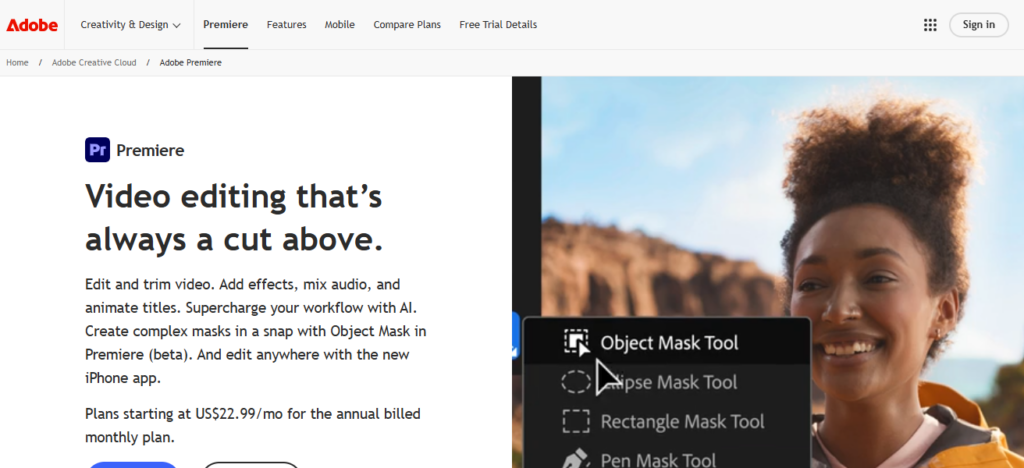This screenshot has width=1024, height=468.
Task: Select Object Mask Tool label in hero image
Action: coord(669,343)
